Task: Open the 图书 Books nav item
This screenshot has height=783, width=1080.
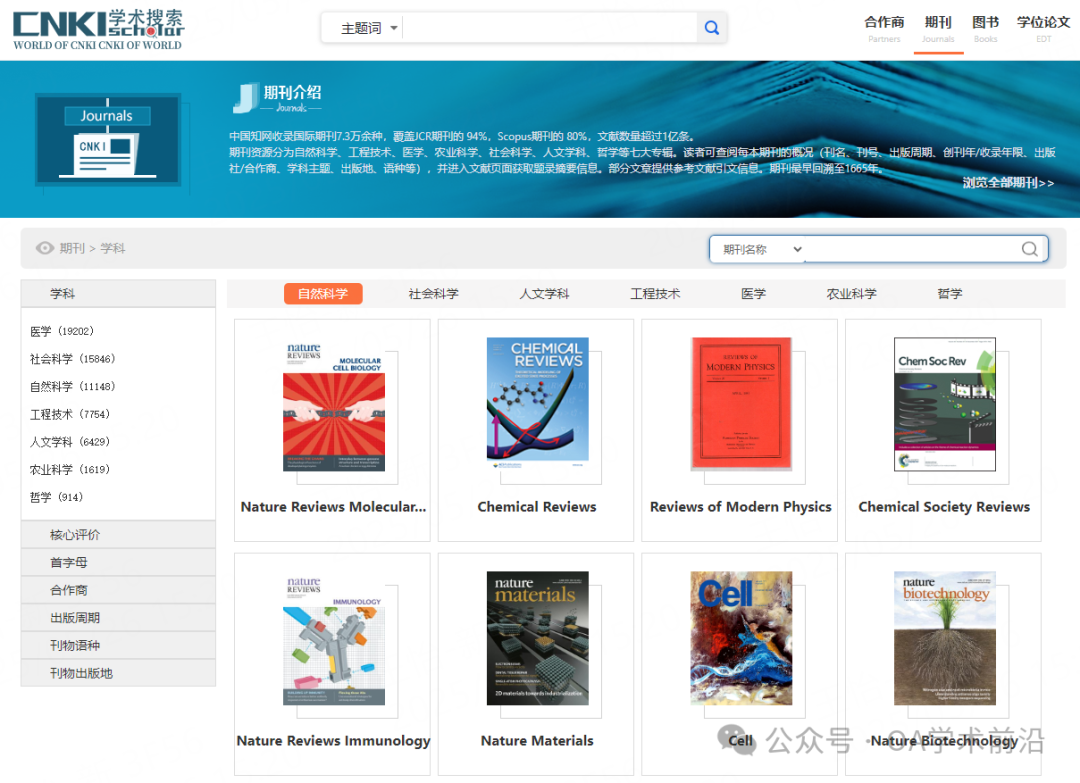Action: pyautogui.click(x=985, y=29)
